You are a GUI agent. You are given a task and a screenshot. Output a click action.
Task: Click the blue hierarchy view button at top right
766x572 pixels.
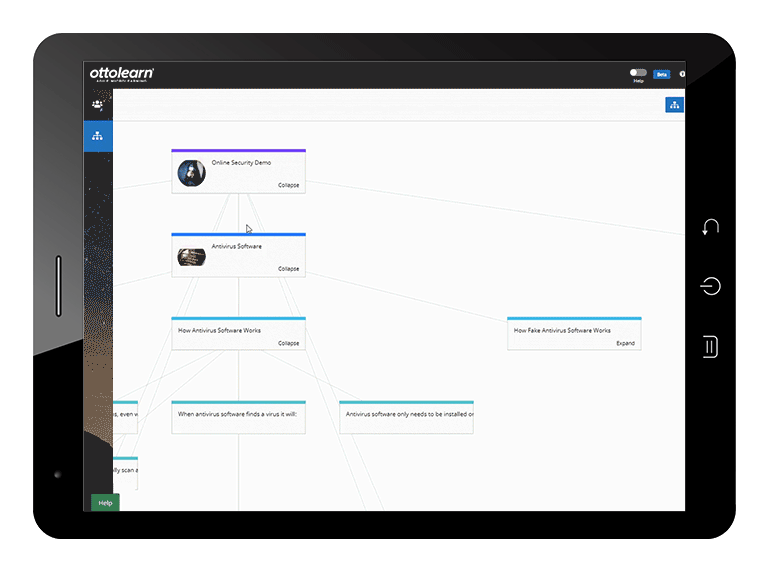tap(674, 105)
